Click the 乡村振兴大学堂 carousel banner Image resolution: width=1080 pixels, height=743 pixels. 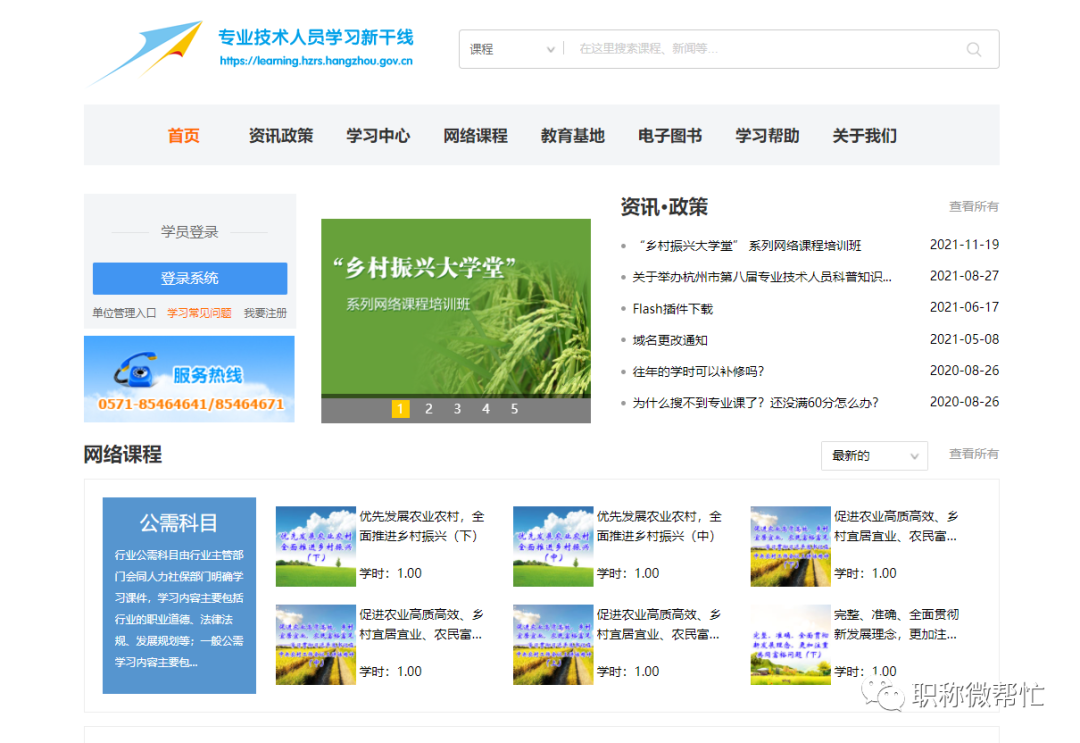(456, 307)
